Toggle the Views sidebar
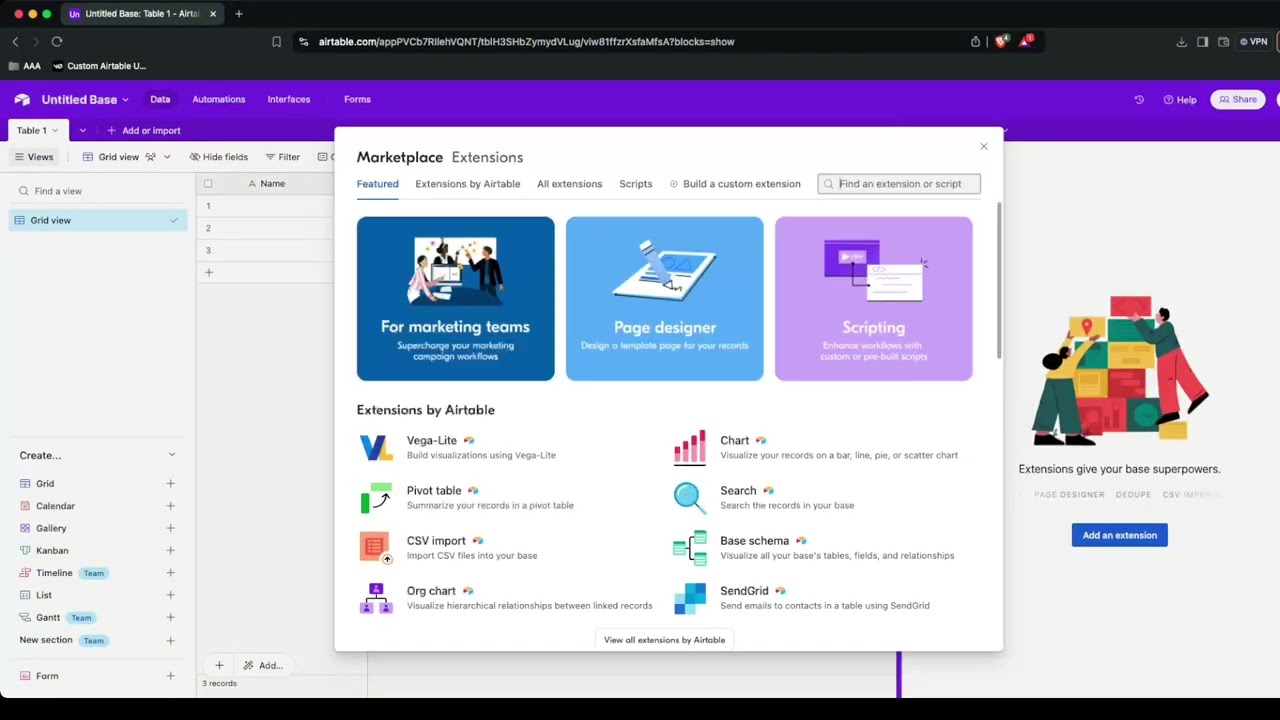The height and width of the screenshot is (720, 1280). click(34, 157)
